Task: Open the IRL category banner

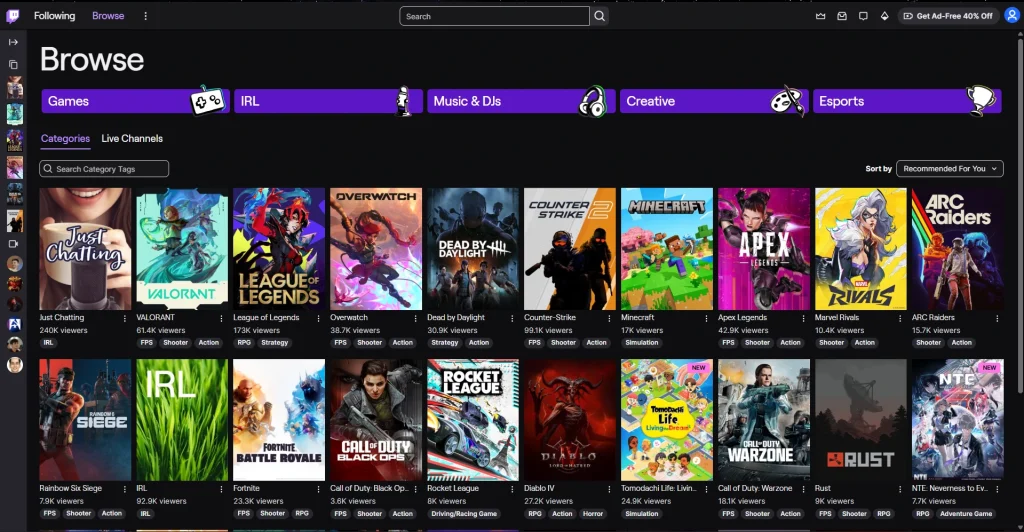Action: click(328, 101)
